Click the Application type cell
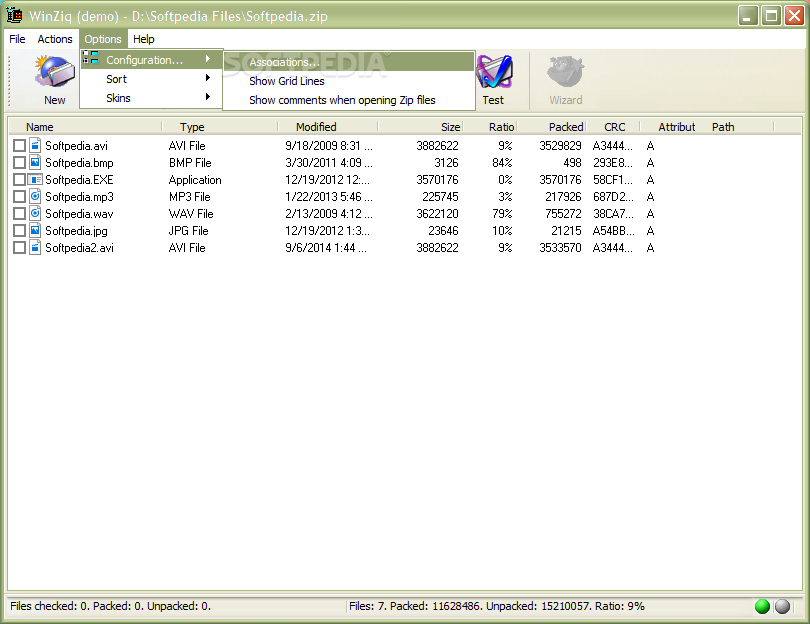The height and width of the screenshot is (624, 810). pos(195,180)
